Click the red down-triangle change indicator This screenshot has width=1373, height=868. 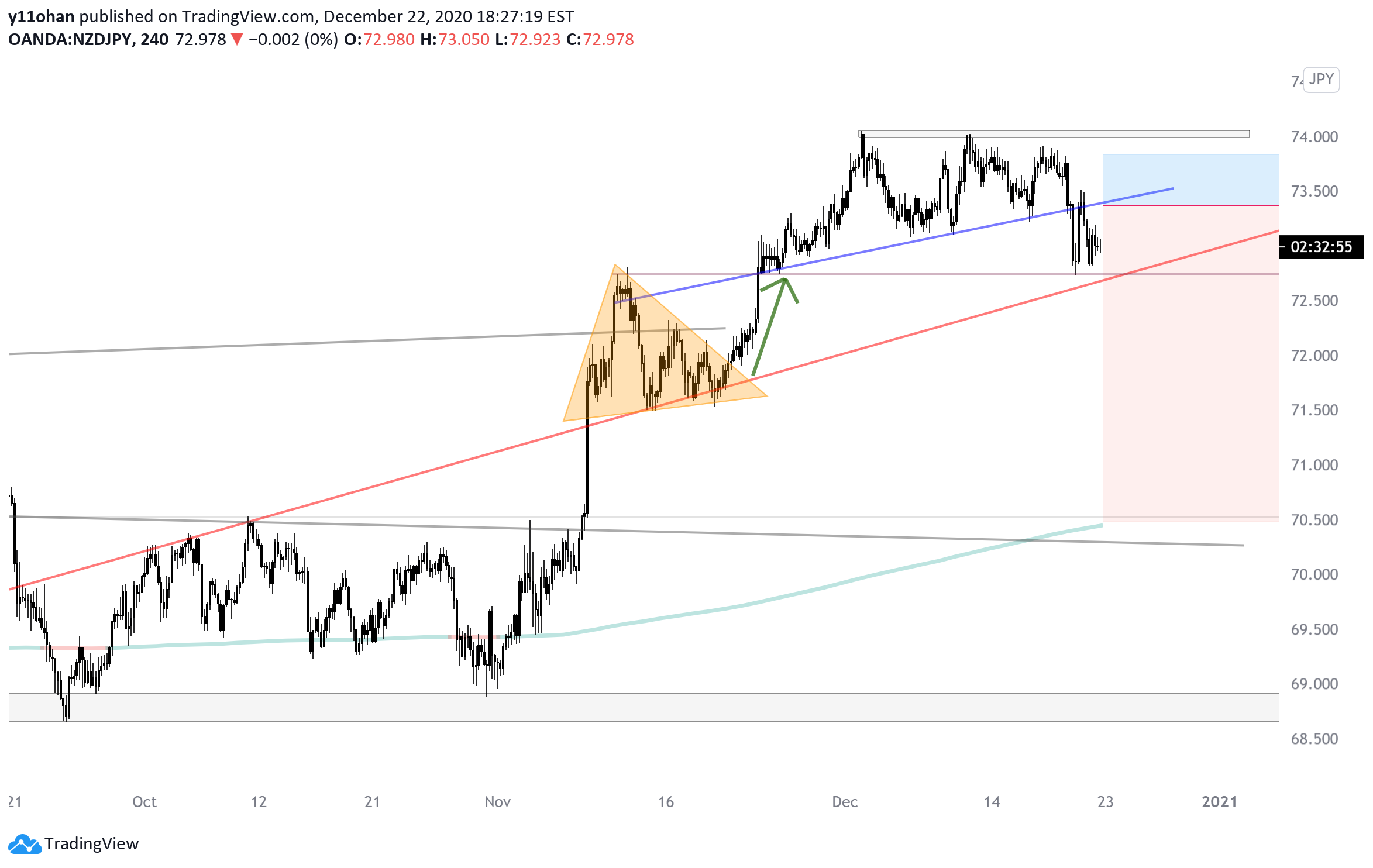point(237,40)
